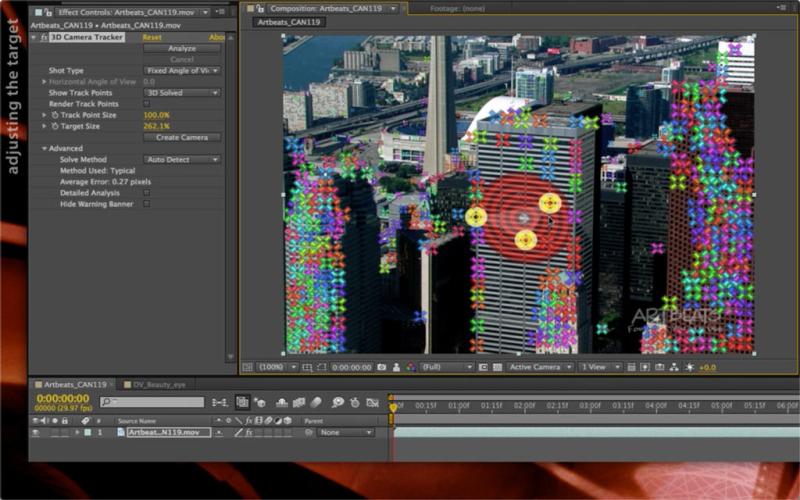Click the Show Snapshot person icon

point(396,367)
